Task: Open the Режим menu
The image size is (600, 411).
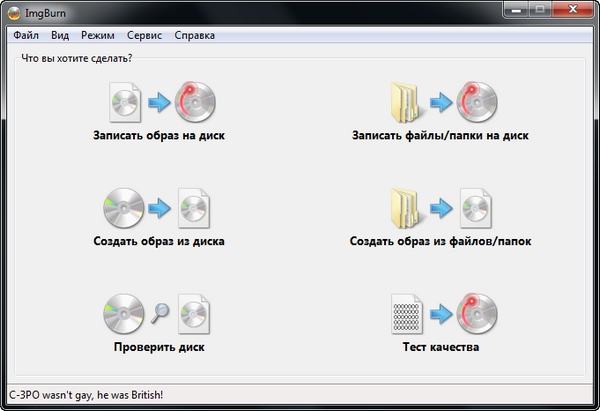Action: (x=98, y=35)
